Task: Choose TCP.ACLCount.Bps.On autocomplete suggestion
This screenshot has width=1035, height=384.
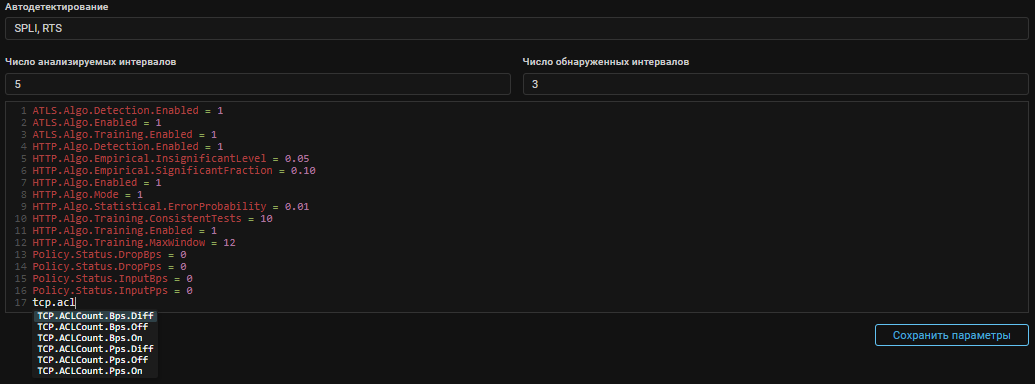Action: pos(95,338)
